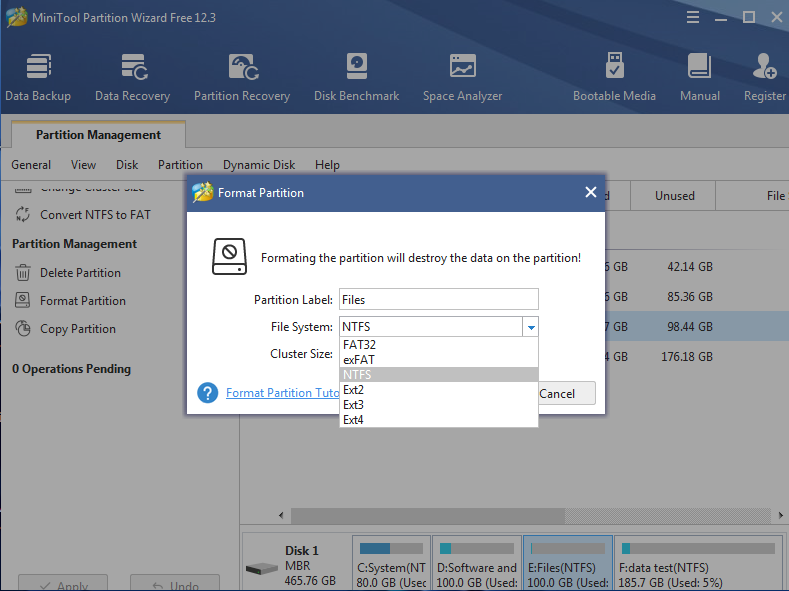Click the 176.18 GB unused value

coord(686,357)
